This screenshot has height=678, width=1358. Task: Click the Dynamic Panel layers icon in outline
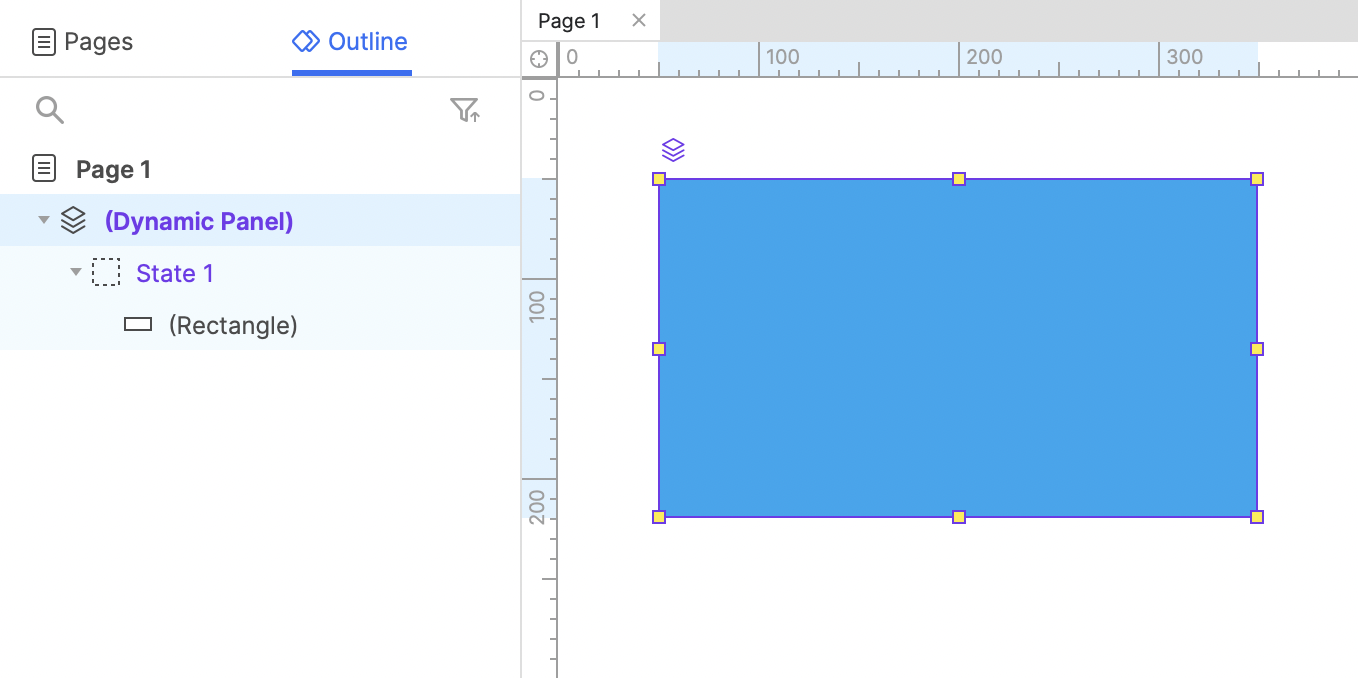click(73, 221)
